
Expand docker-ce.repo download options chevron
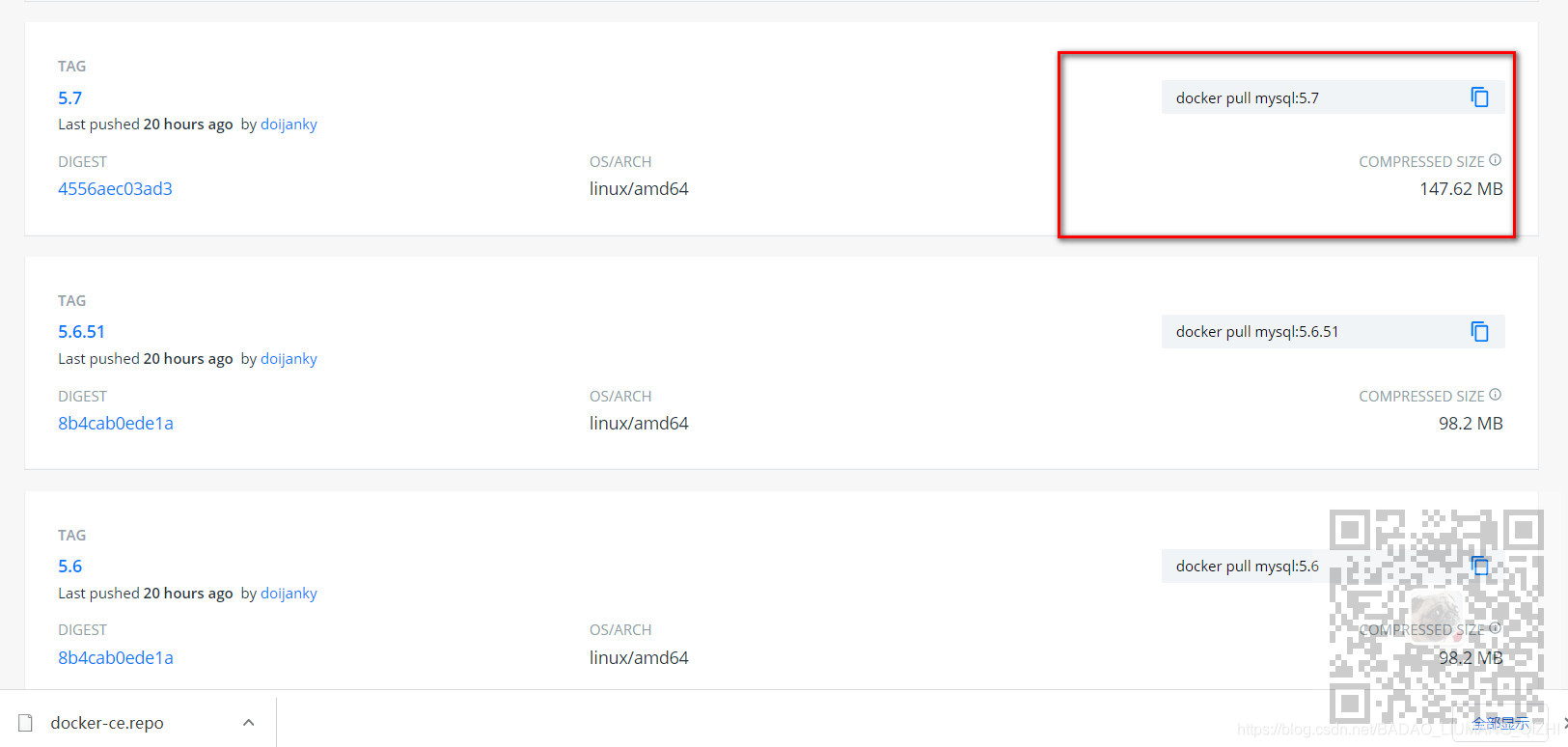click(248, 722)
